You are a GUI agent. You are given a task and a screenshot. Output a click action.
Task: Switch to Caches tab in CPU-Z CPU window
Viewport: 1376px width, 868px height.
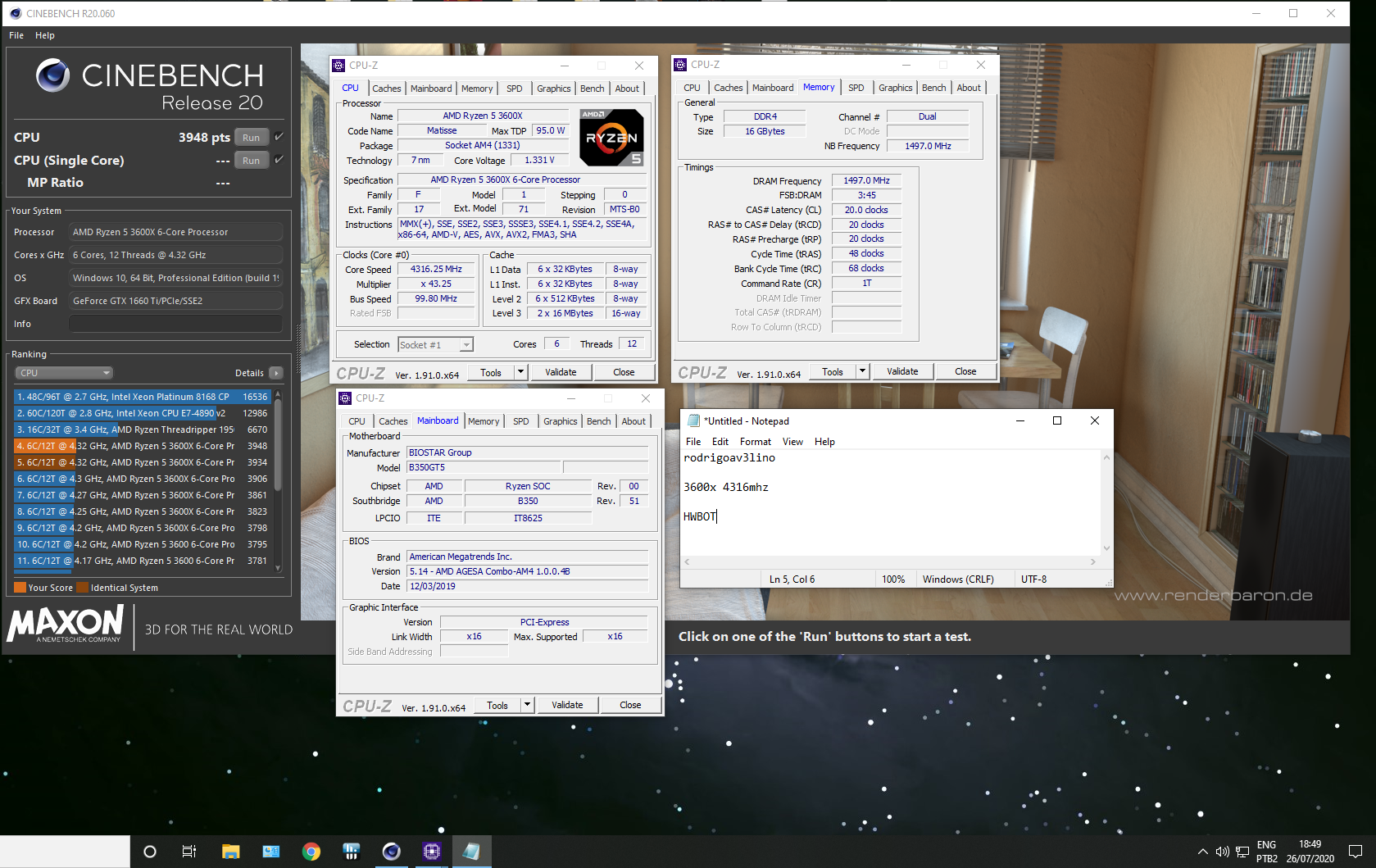[x=387, y=89]
